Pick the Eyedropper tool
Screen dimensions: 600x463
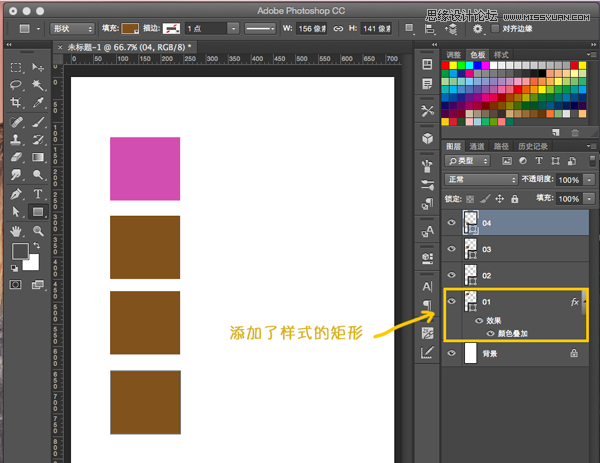click(38, 102)
